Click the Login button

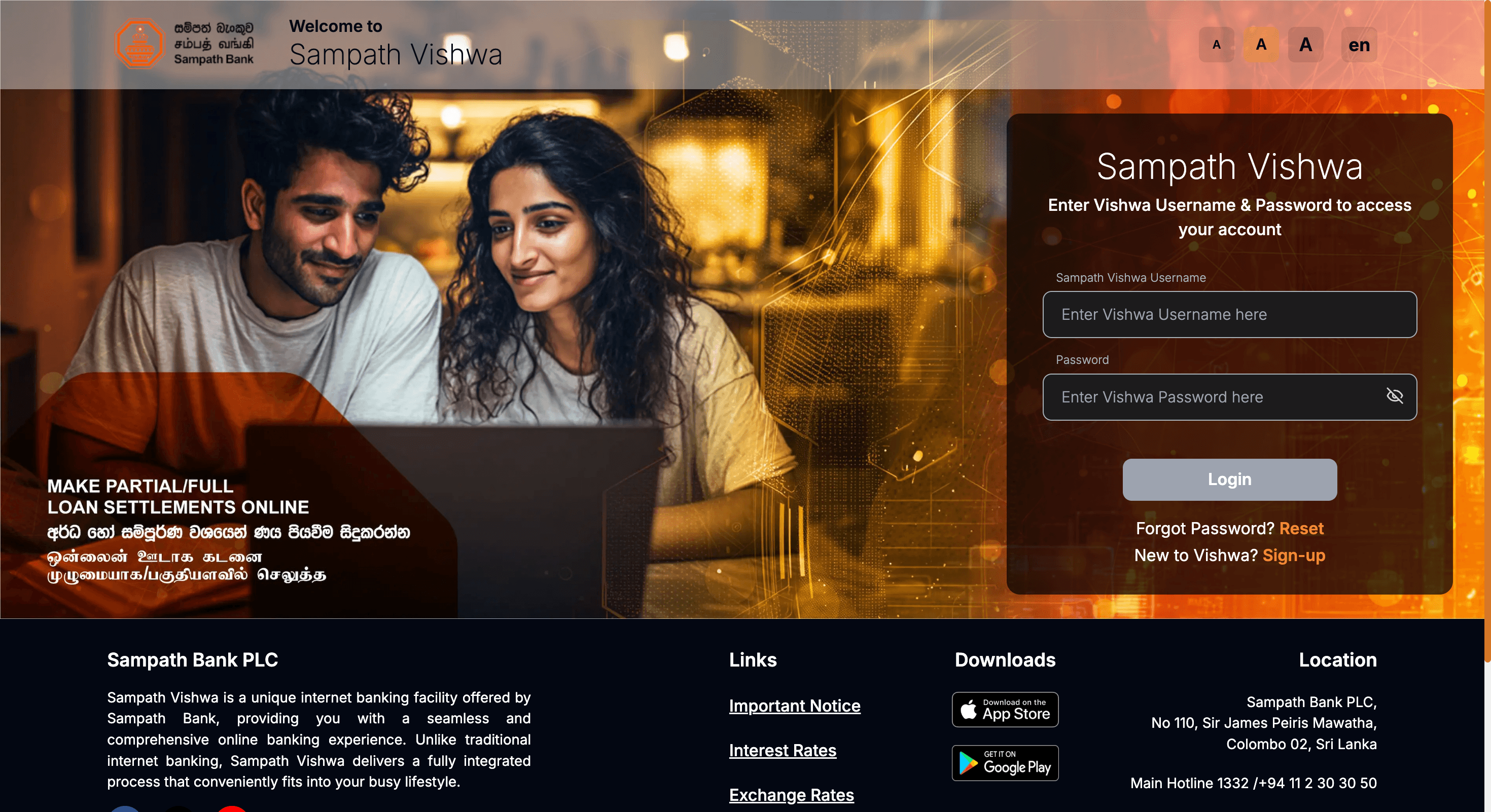click(1229, 479)
